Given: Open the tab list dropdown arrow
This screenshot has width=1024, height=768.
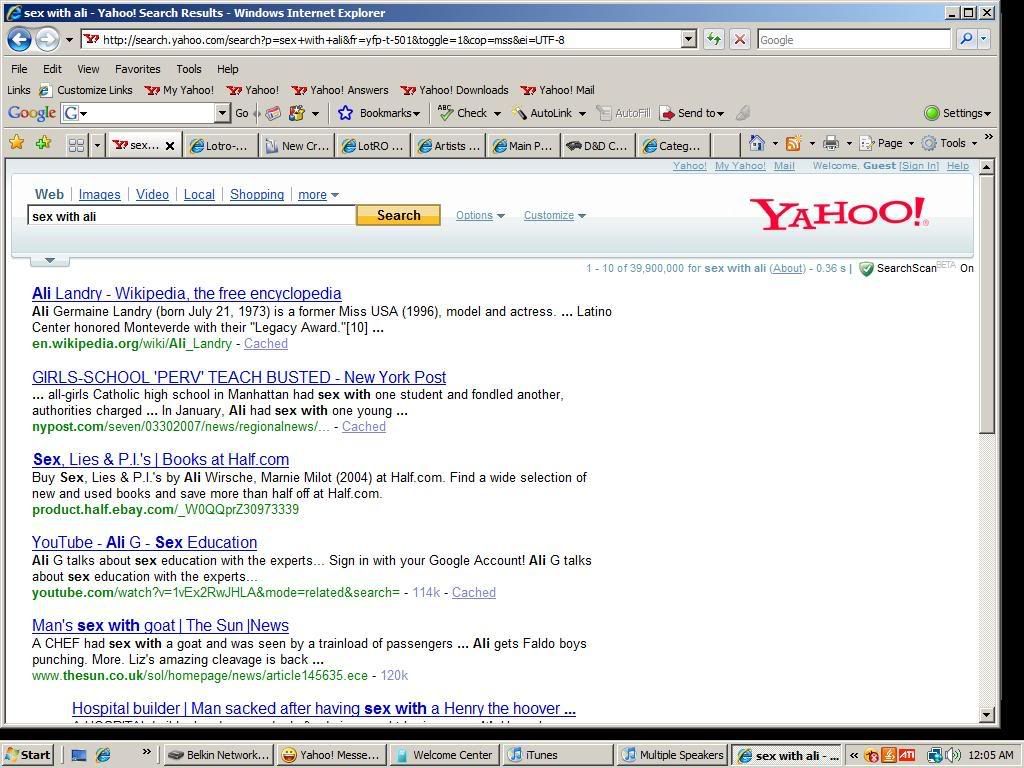Looking at the screenshot, I should coord(97,145).
